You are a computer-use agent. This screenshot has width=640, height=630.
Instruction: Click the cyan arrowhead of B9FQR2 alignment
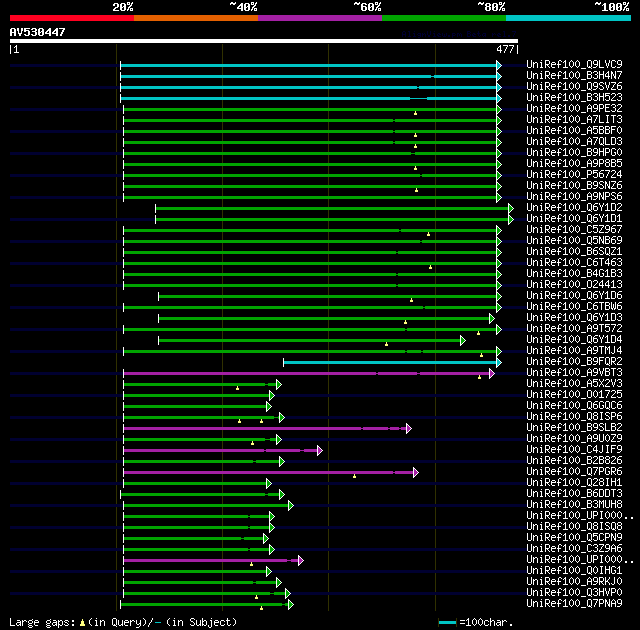coord(499,362)
